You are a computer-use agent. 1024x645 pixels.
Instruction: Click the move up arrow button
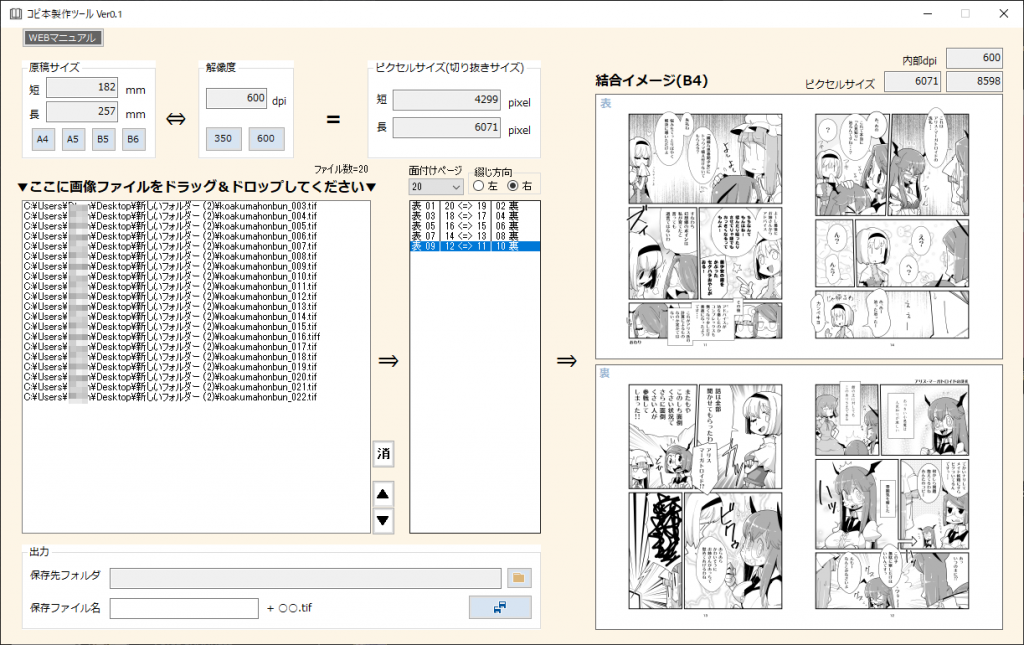click(x=383, y=493)
